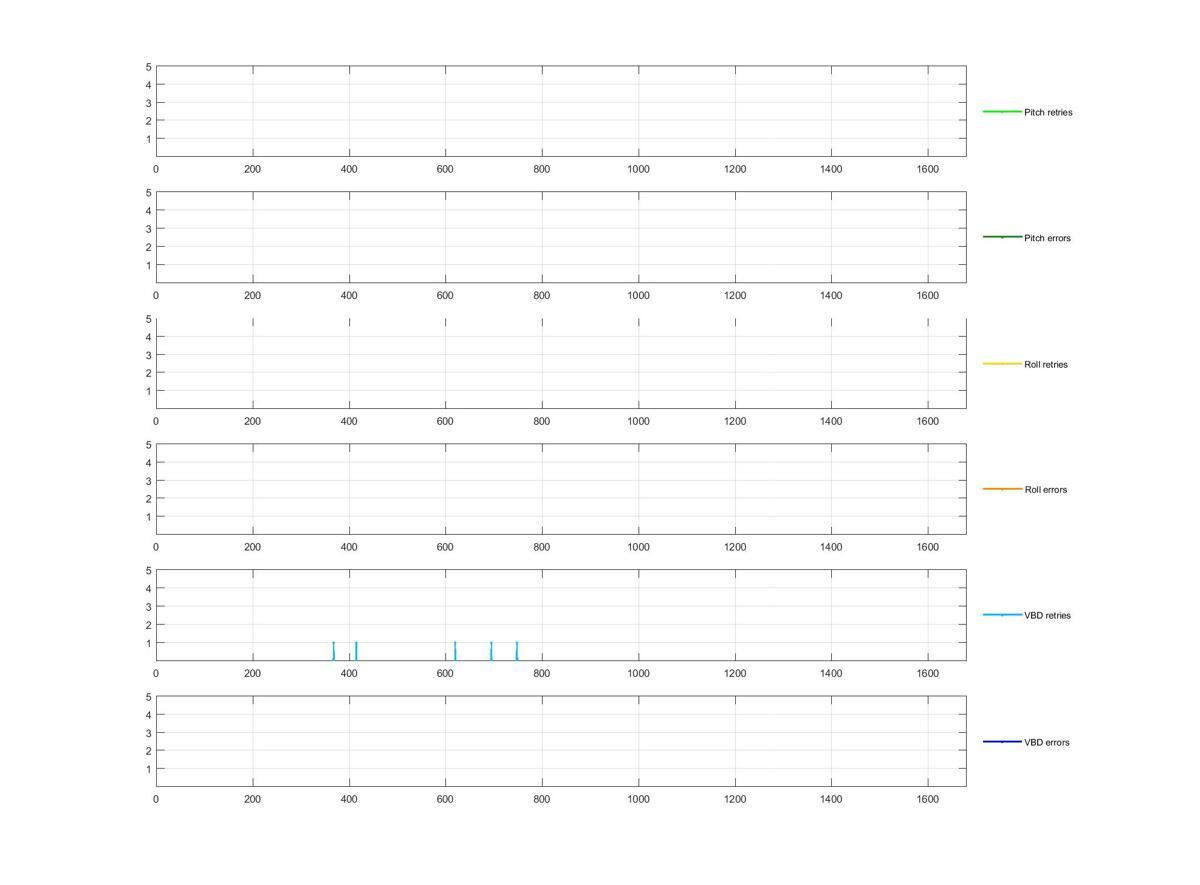Click y-axis label 2 of Roll retries plot
The height and width of the screenshot is (885, 1200).
[148, 373]
